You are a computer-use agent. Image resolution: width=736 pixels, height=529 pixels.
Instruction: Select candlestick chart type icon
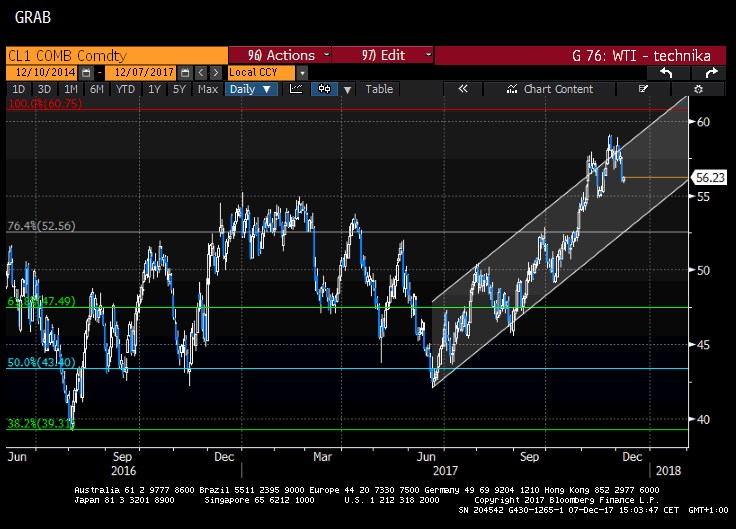324,89
